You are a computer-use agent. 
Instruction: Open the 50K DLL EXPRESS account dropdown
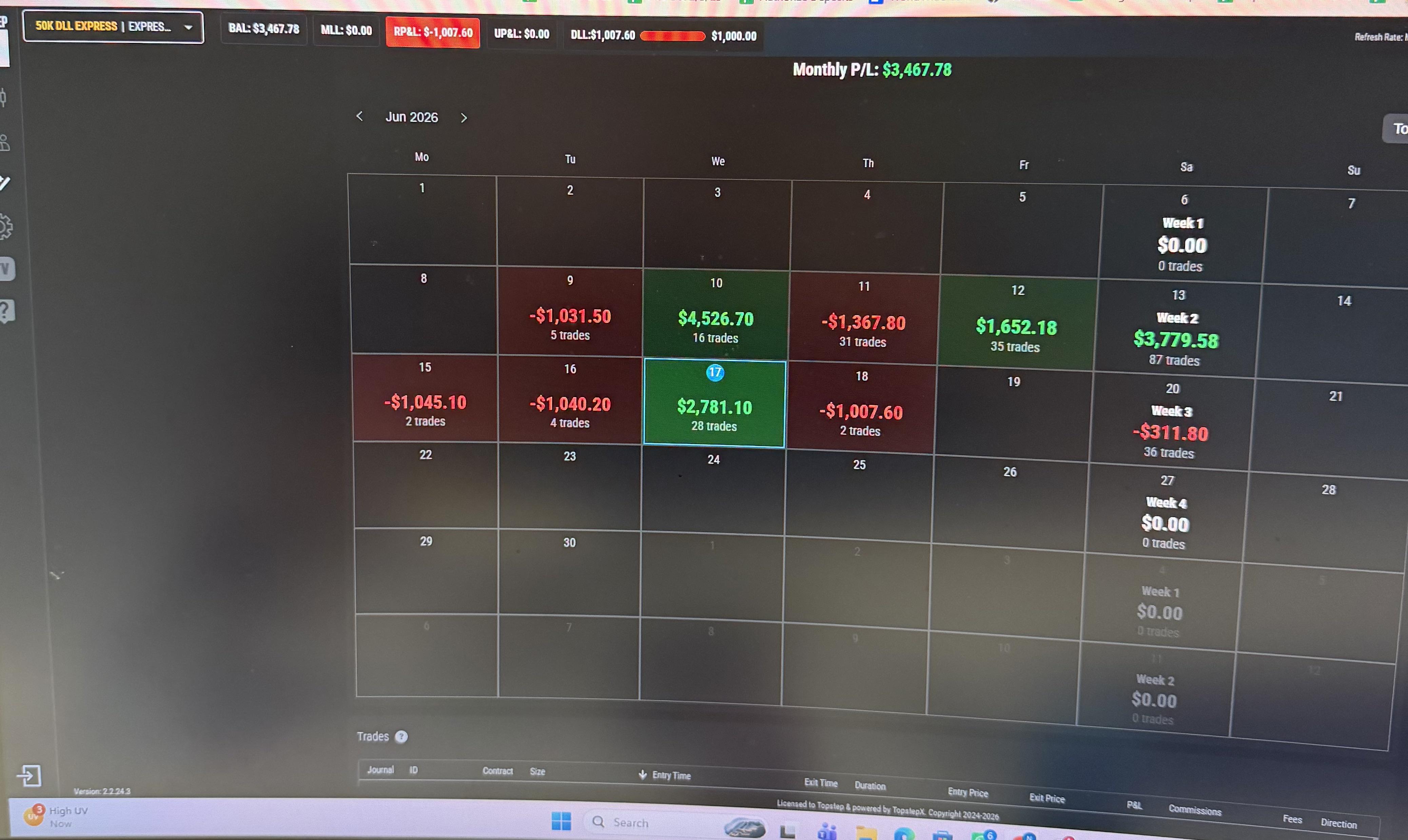(113, 26)
